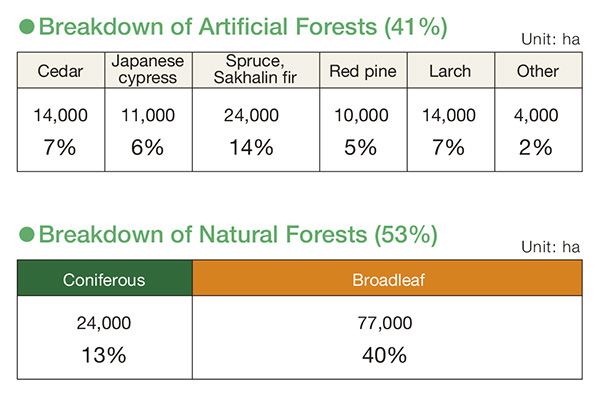Click the Cedar column header
The width and height of the screenshot is (600, 396).
point(61,70)
